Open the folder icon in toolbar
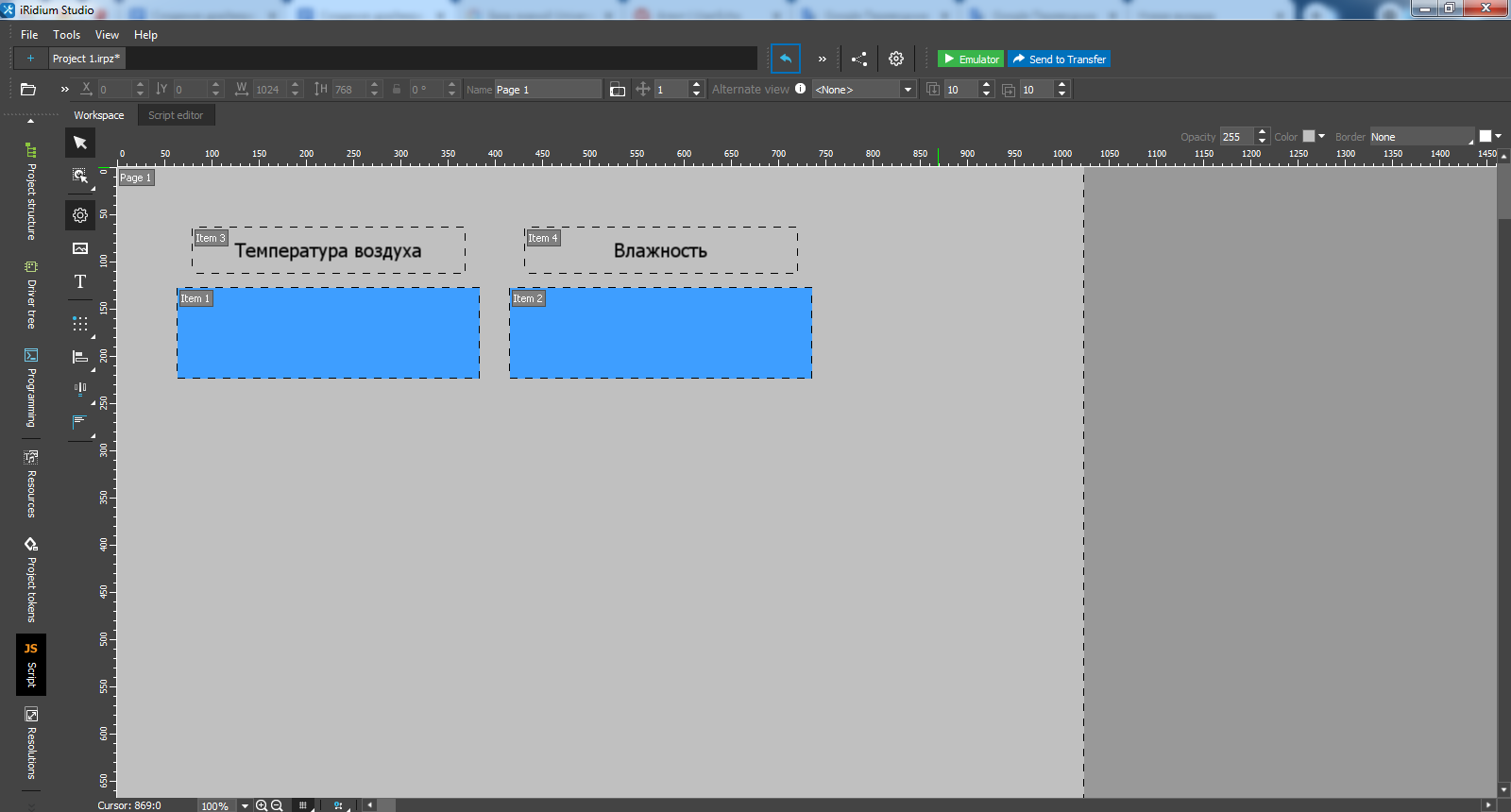 click(x=28, y=90)
